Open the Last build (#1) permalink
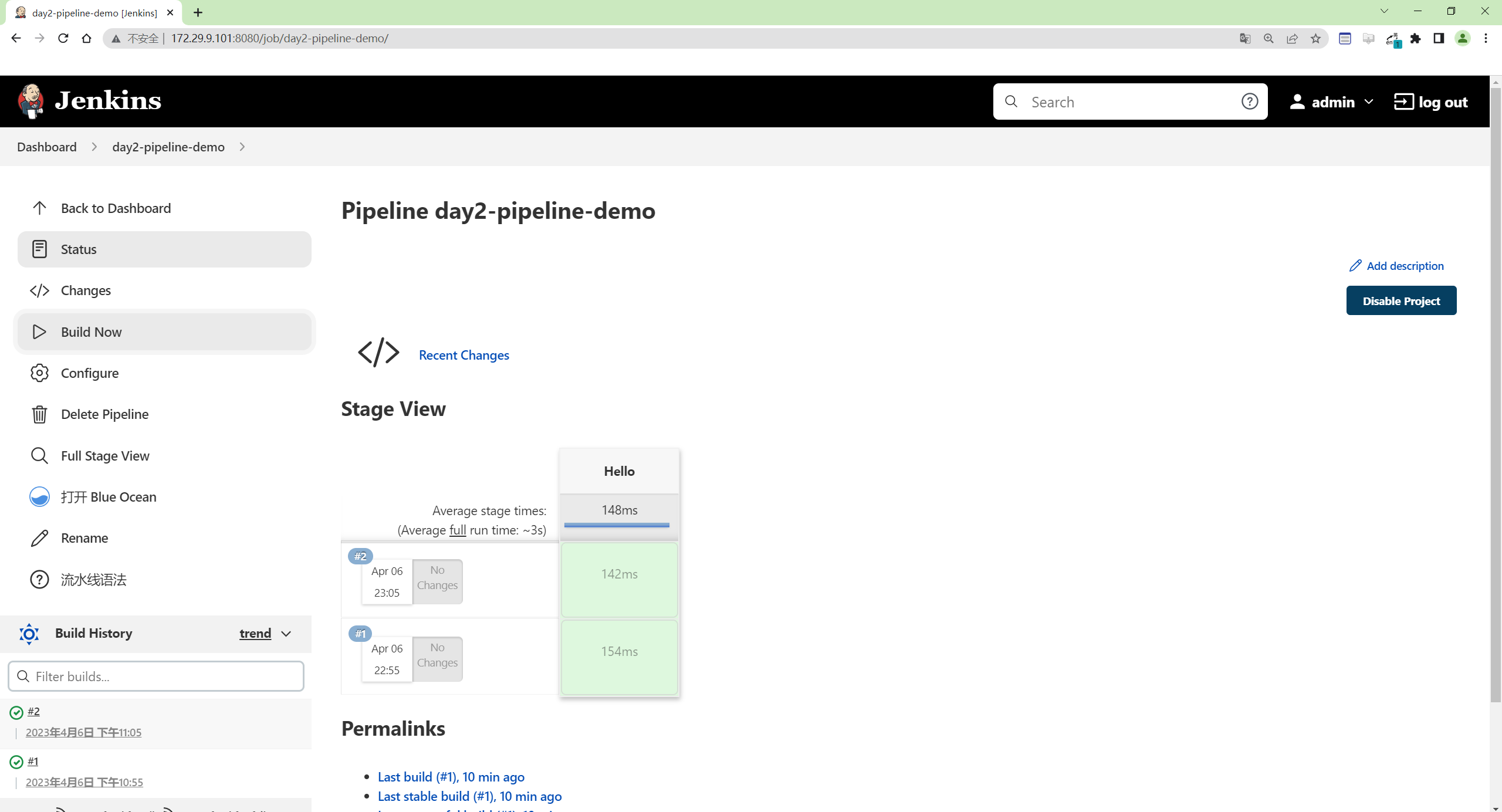1502x812 pixels. click(x=451, y=777)
